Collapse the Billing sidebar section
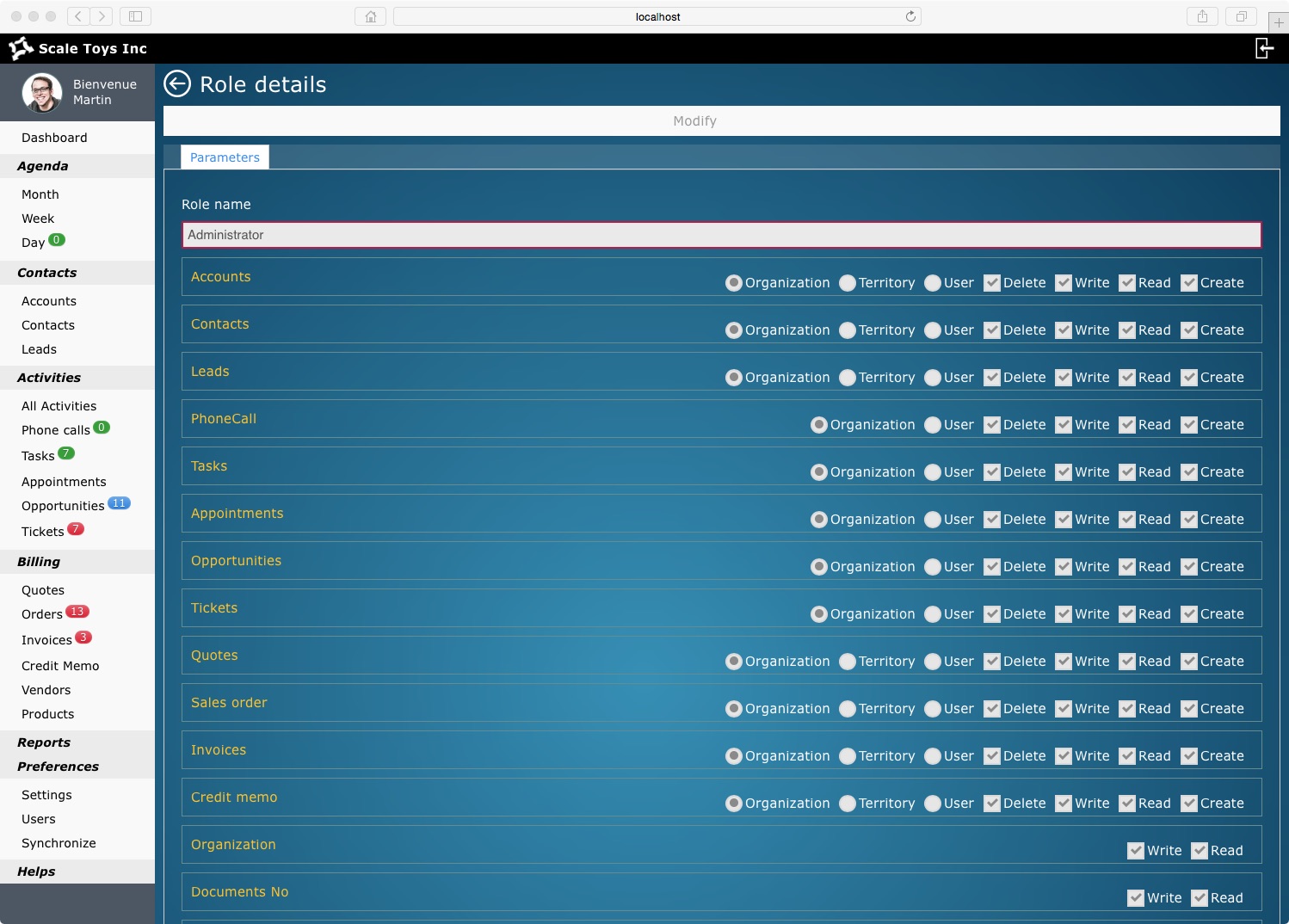This screenshot has height=924, width=1289. [x=77, y=562]
